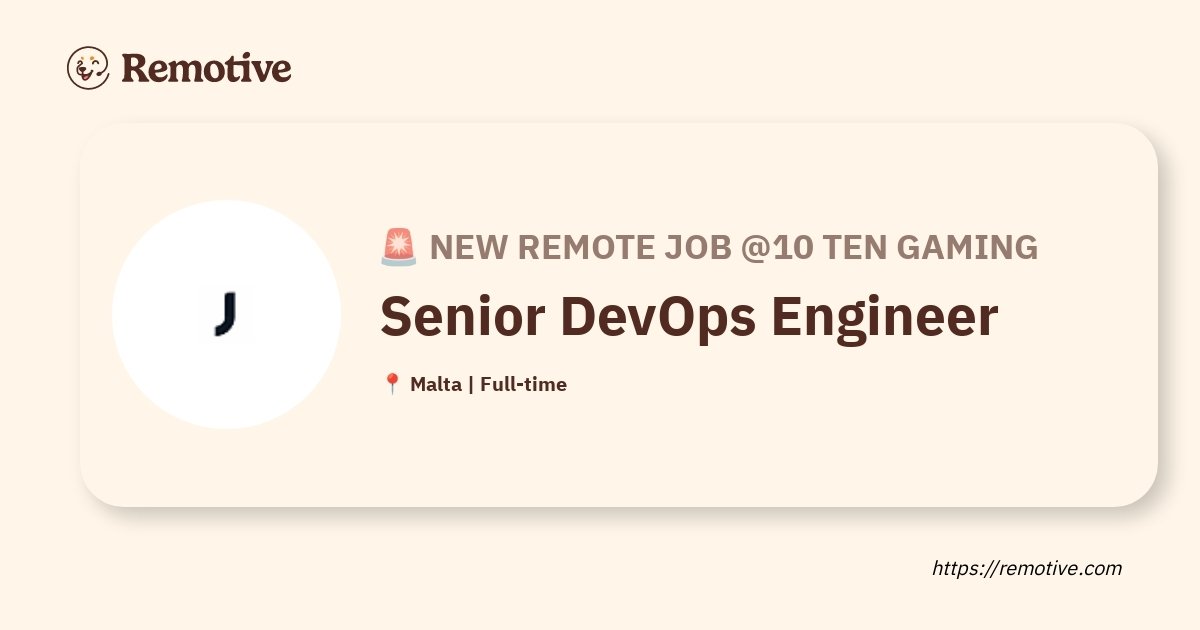The height and width of the screenshot is (630, 1200).
Task: Open the white circular company avatar
Action: click(x=227, y=315)
